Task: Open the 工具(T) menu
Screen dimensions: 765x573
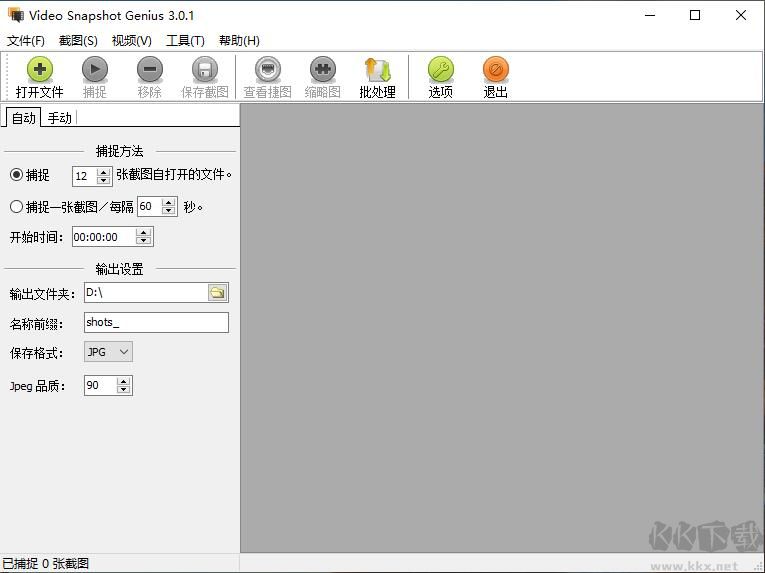Action: [185, 41]
